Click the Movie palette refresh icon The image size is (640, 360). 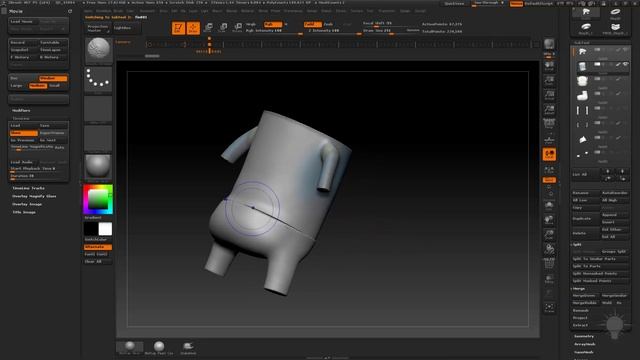(70, 11)
